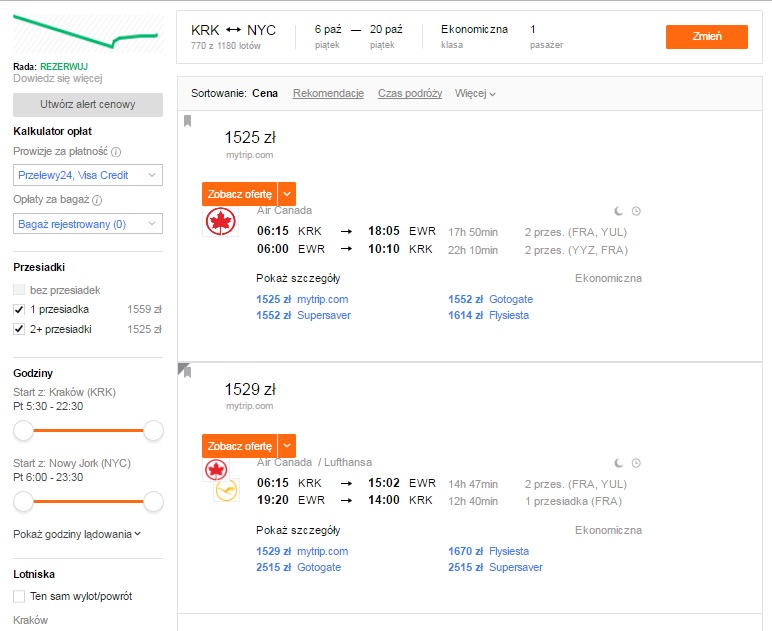Image resolution: width=772 pixels, height=631 pixels.
Task: Click the bookmark icon on 1525 zł offer
Action: coord(188,121)
